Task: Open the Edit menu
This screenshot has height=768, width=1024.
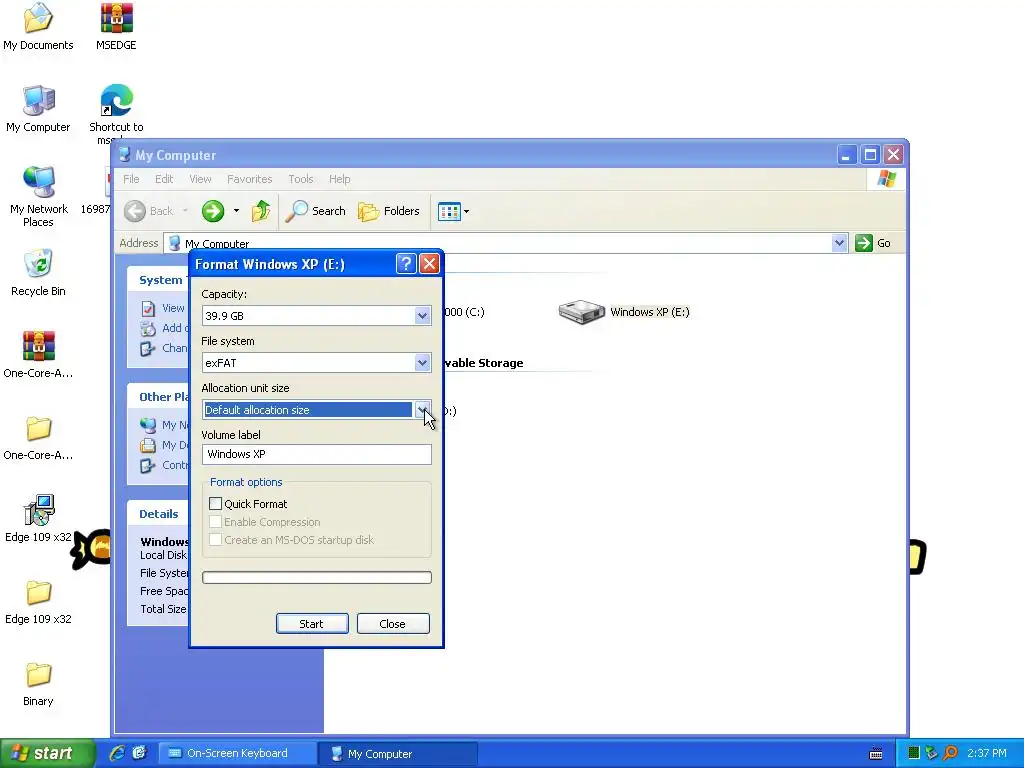Action: click(x=164, y=179)
